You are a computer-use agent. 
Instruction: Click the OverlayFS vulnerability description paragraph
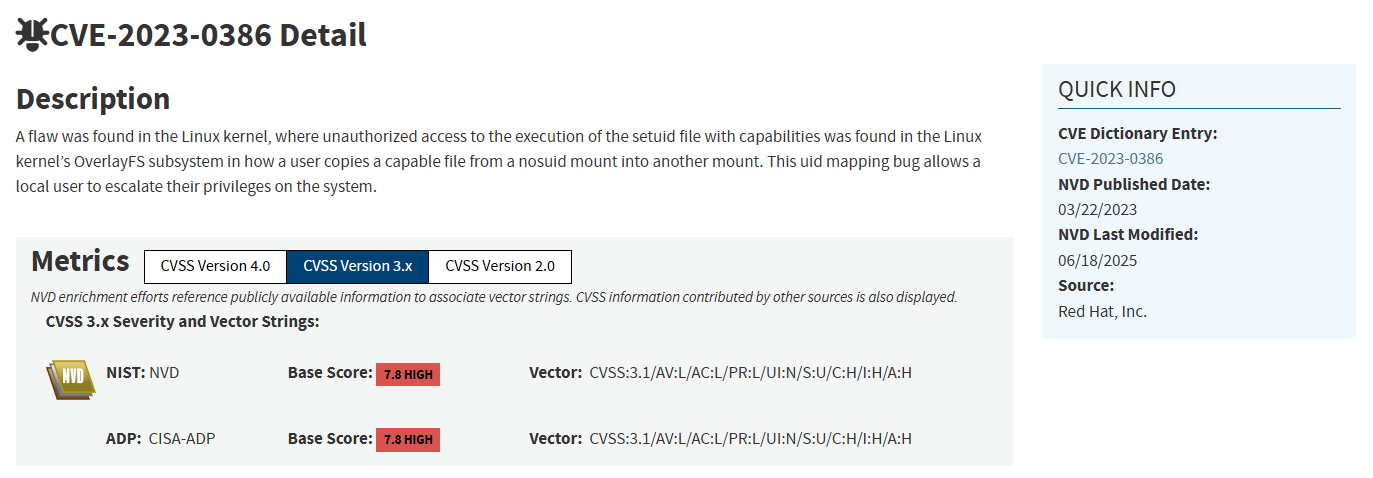[x=498, y=162]
